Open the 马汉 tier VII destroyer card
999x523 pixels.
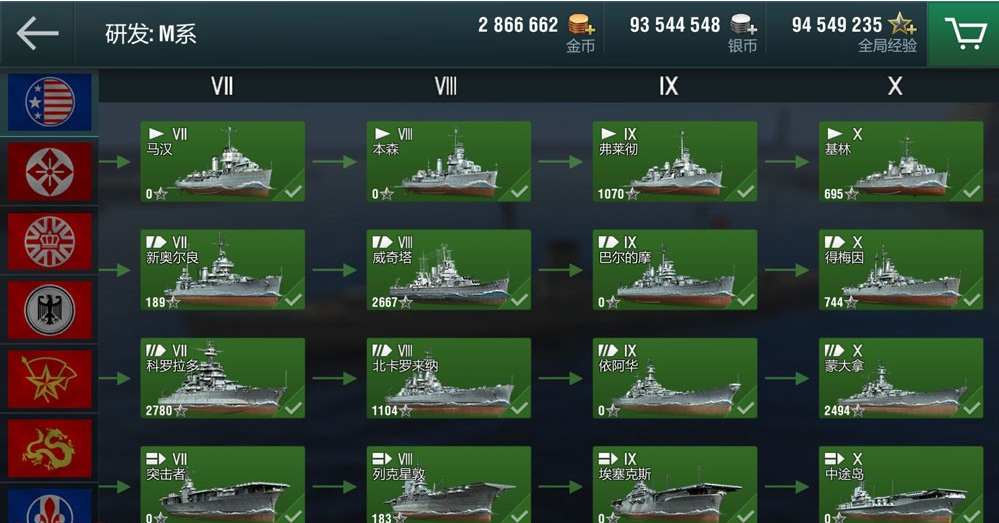click(222, 162)
